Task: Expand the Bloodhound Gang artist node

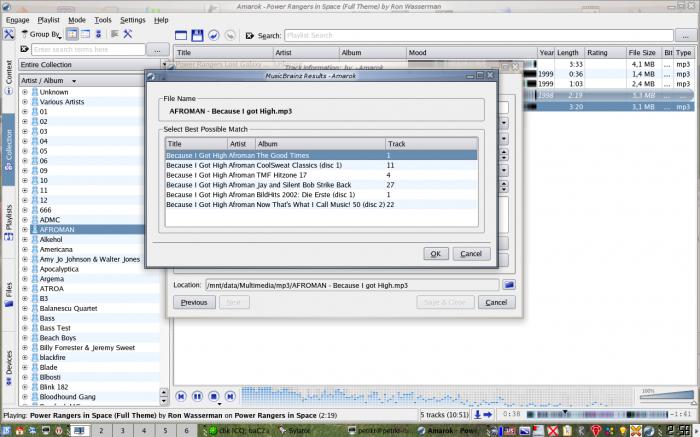Action: point(25,397)
